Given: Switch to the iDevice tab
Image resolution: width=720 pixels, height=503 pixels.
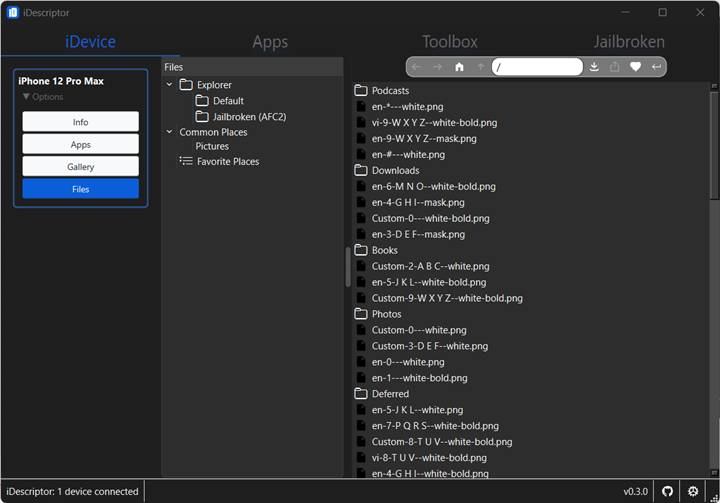Looking at the screenshot, I should pos(90,42).
